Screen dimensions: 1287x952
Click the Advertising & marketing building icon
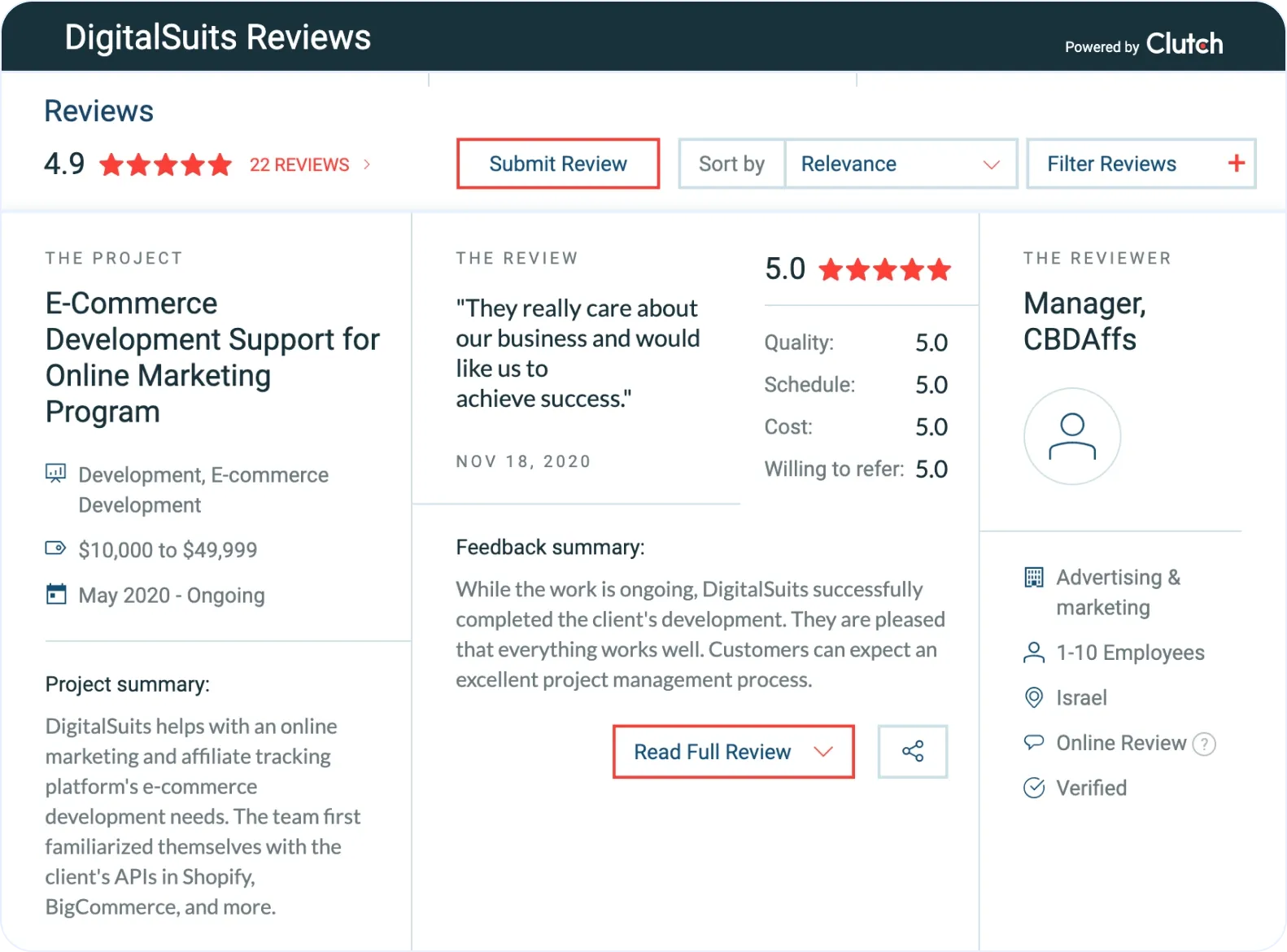1033,578
